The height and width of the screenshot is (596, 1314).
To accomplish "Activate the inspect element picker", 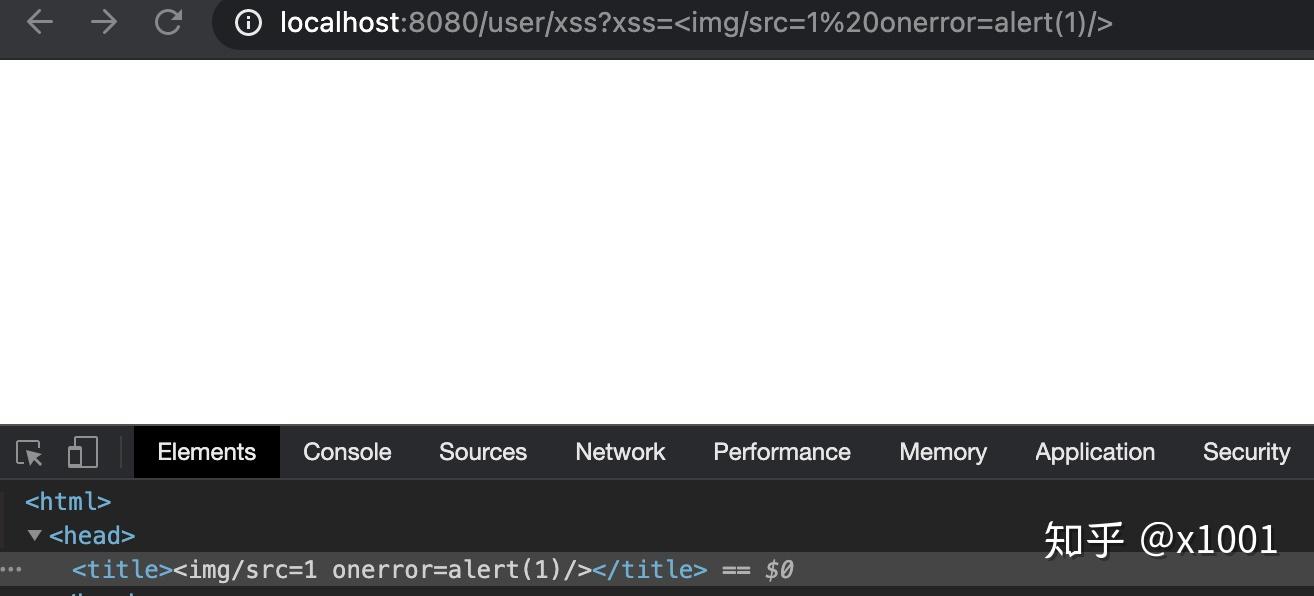I will click(x=30, y=453).
